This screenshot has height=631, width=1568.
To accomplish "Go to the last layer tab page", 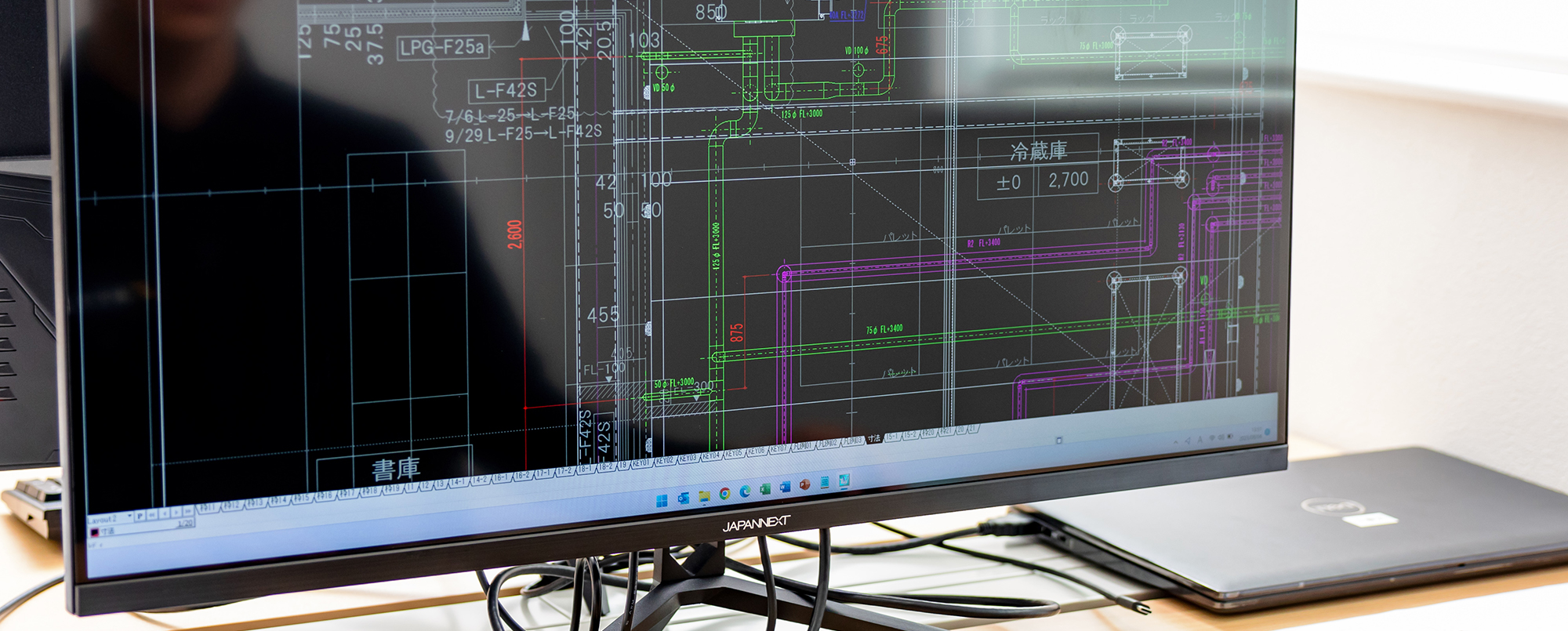I will pos(188,510).
